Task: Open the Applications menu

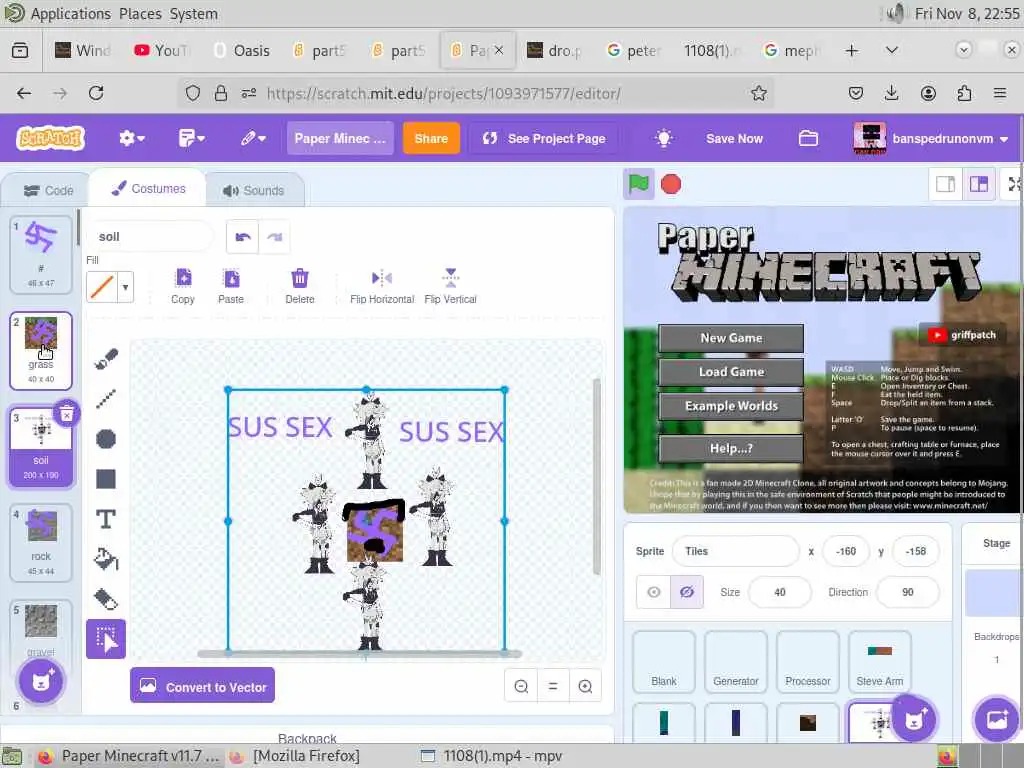Action: point(71,14)
